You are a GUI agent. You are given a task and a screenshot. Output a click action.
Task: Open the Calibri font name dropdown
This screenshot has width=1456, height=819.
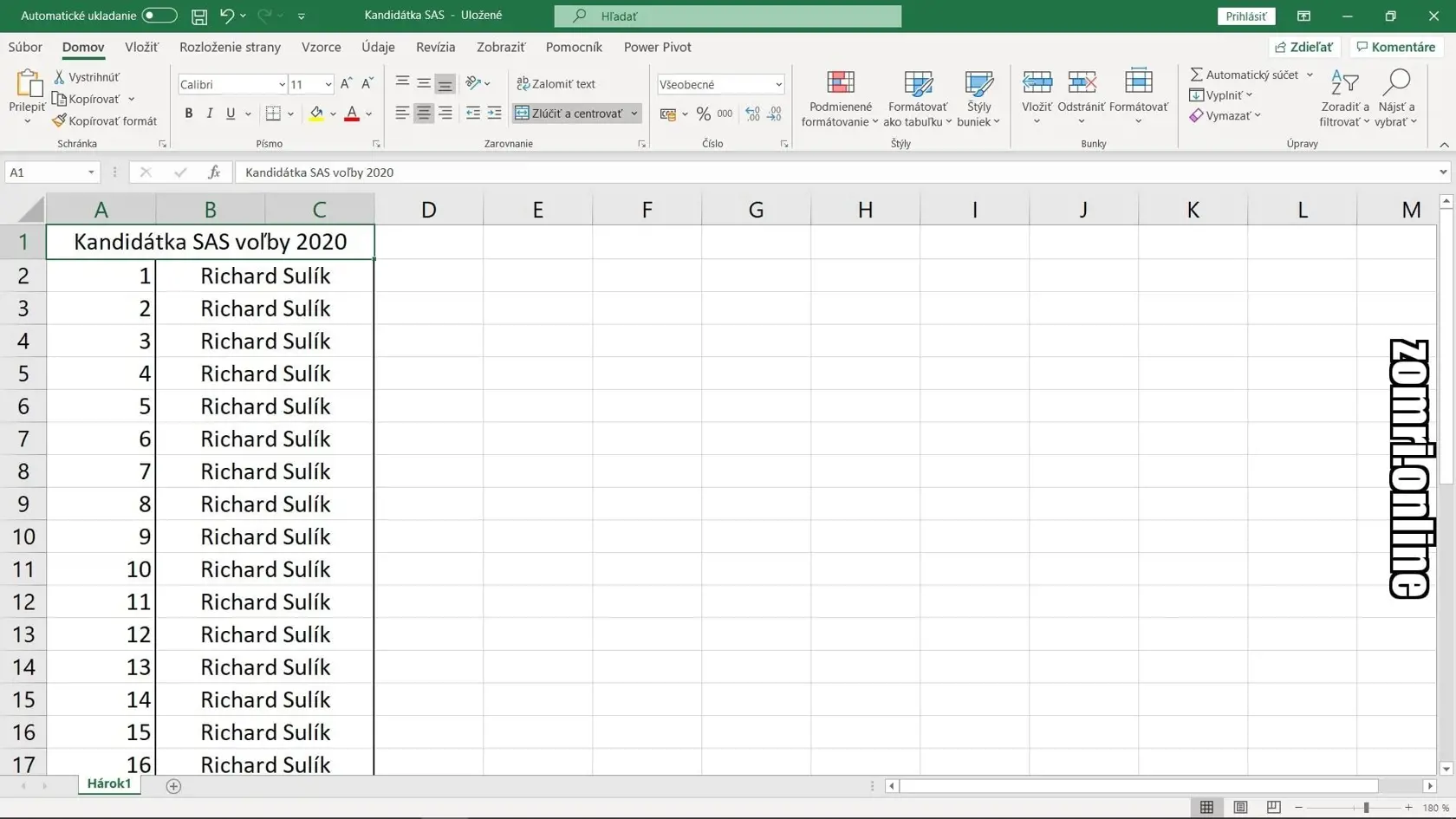click(282, 85)
